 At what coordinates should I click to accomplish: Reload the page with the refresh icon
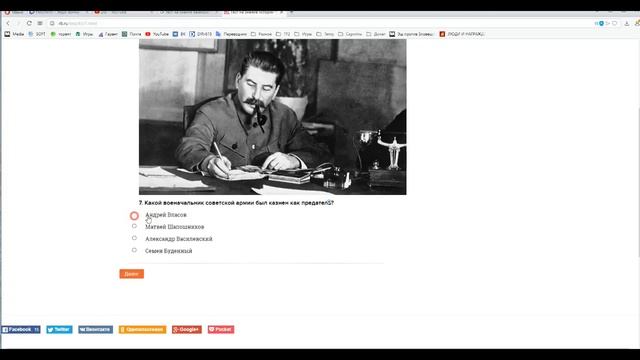[29, 23]
